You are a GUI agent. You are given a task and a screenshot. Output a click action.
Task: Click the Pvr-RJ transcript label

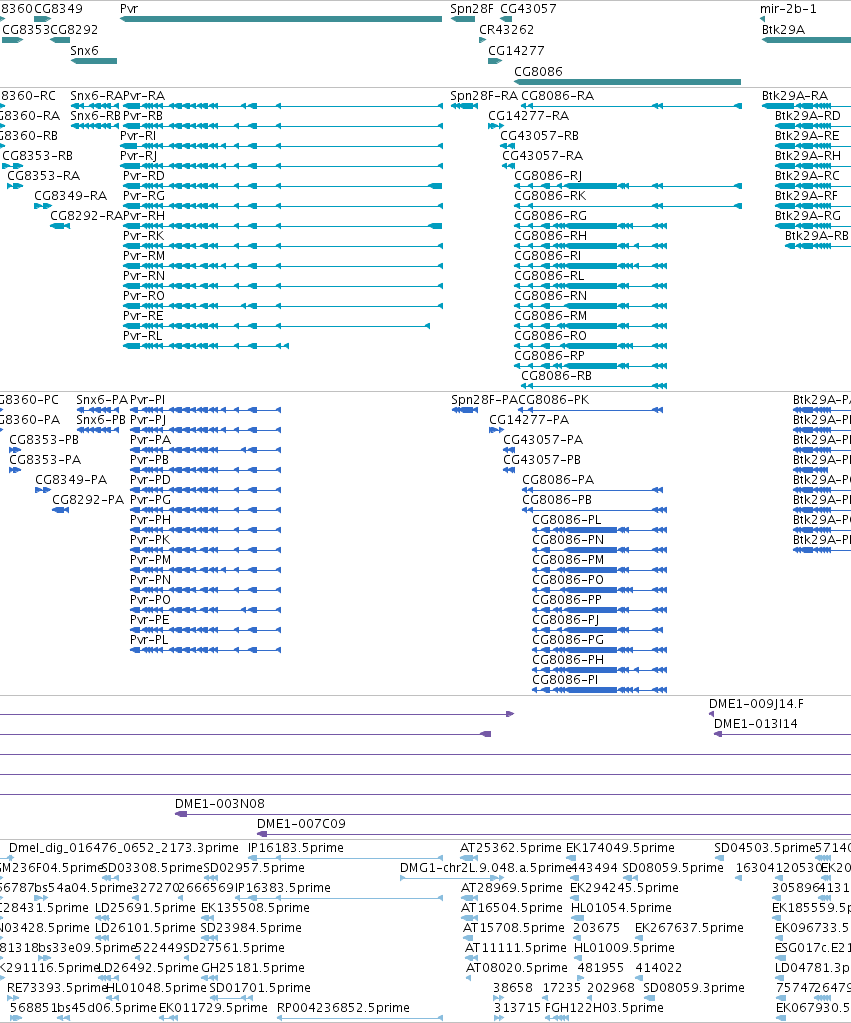(x=138, y=156)
